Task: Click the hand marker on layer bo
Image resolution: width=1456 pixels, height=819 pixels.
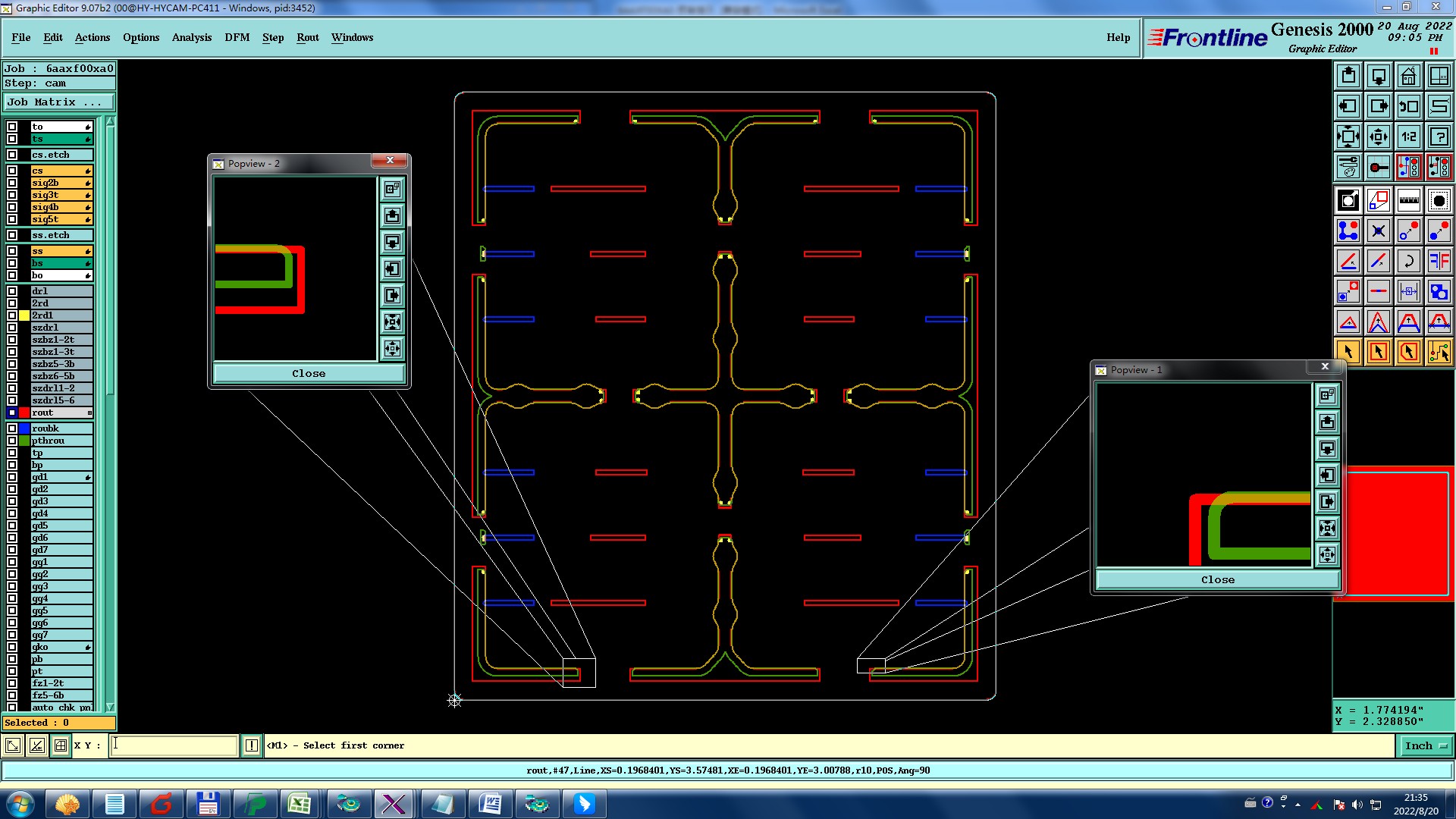Action: coord(88,275)
